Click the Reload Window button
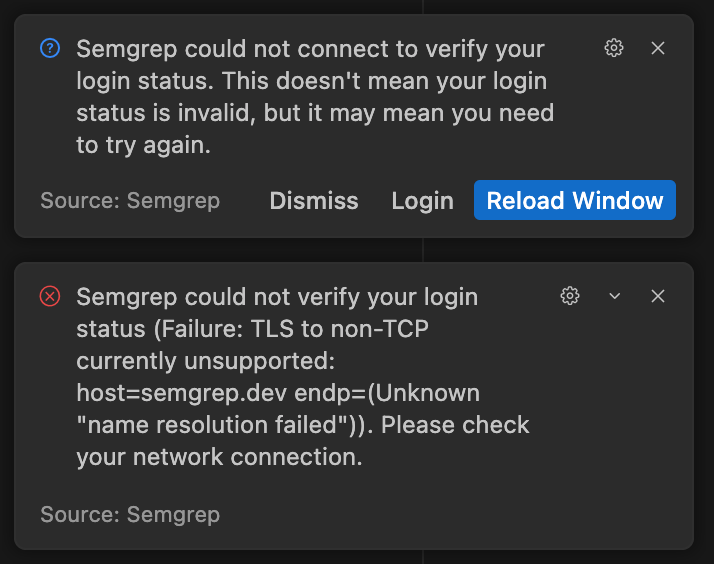714x564 pixels. click(x=575, y=201)
